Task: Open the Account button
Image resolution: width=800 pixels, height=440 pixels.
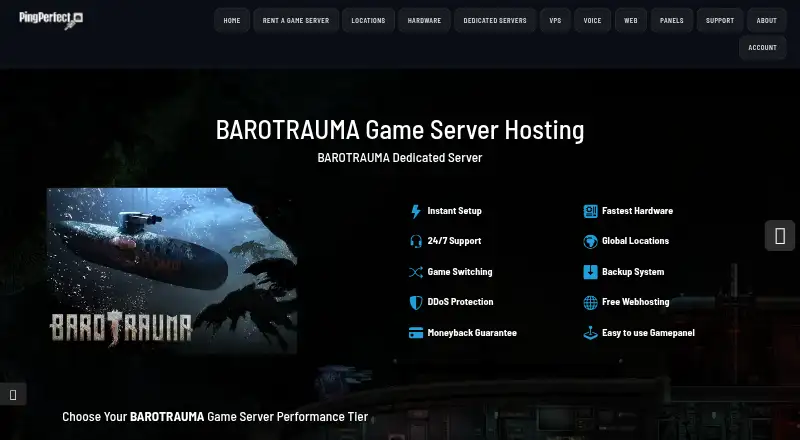Action: coord(762,47)
